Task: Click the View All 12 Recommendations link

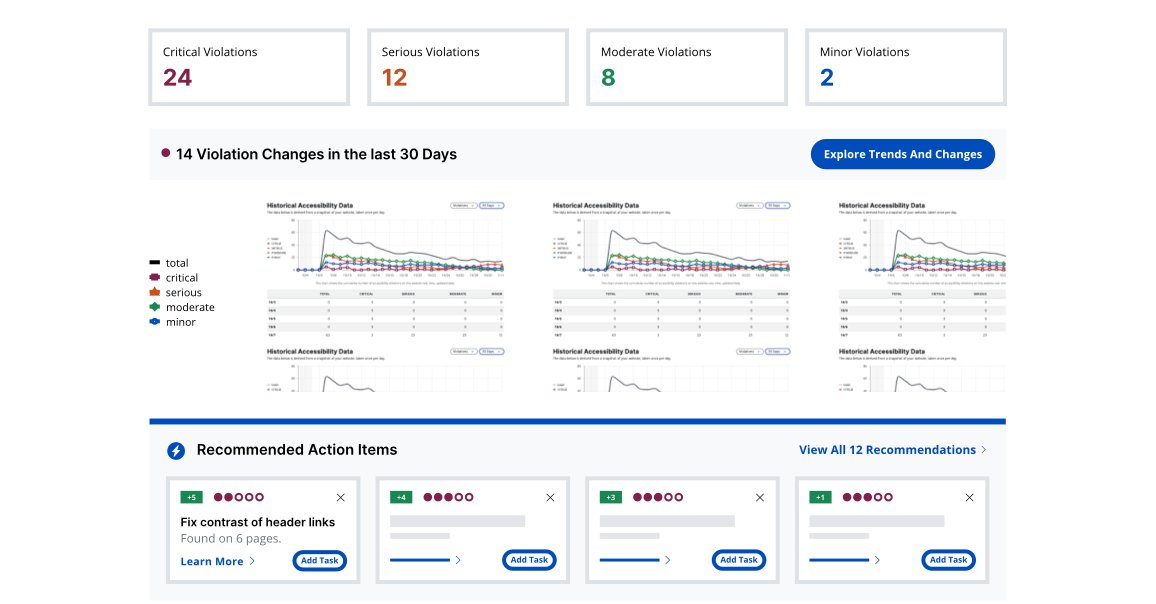Action: click(887, 450)
